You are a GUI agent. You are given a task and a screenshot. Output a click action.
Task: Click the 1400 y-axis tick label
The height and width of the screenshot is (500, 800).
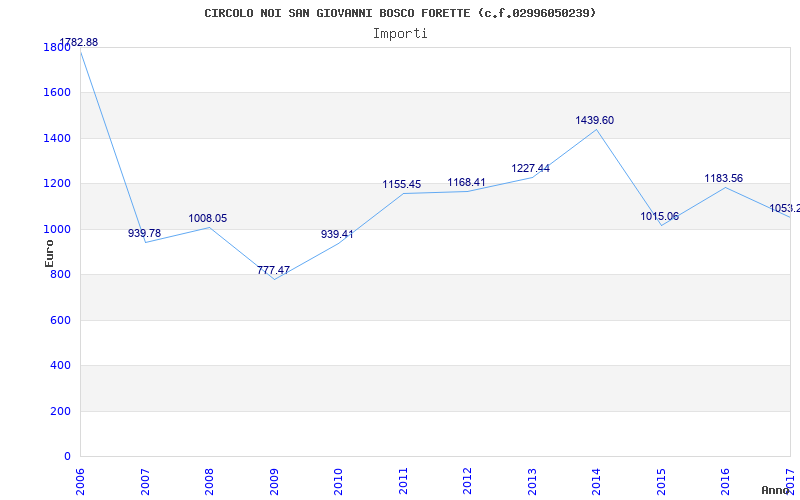57,139
